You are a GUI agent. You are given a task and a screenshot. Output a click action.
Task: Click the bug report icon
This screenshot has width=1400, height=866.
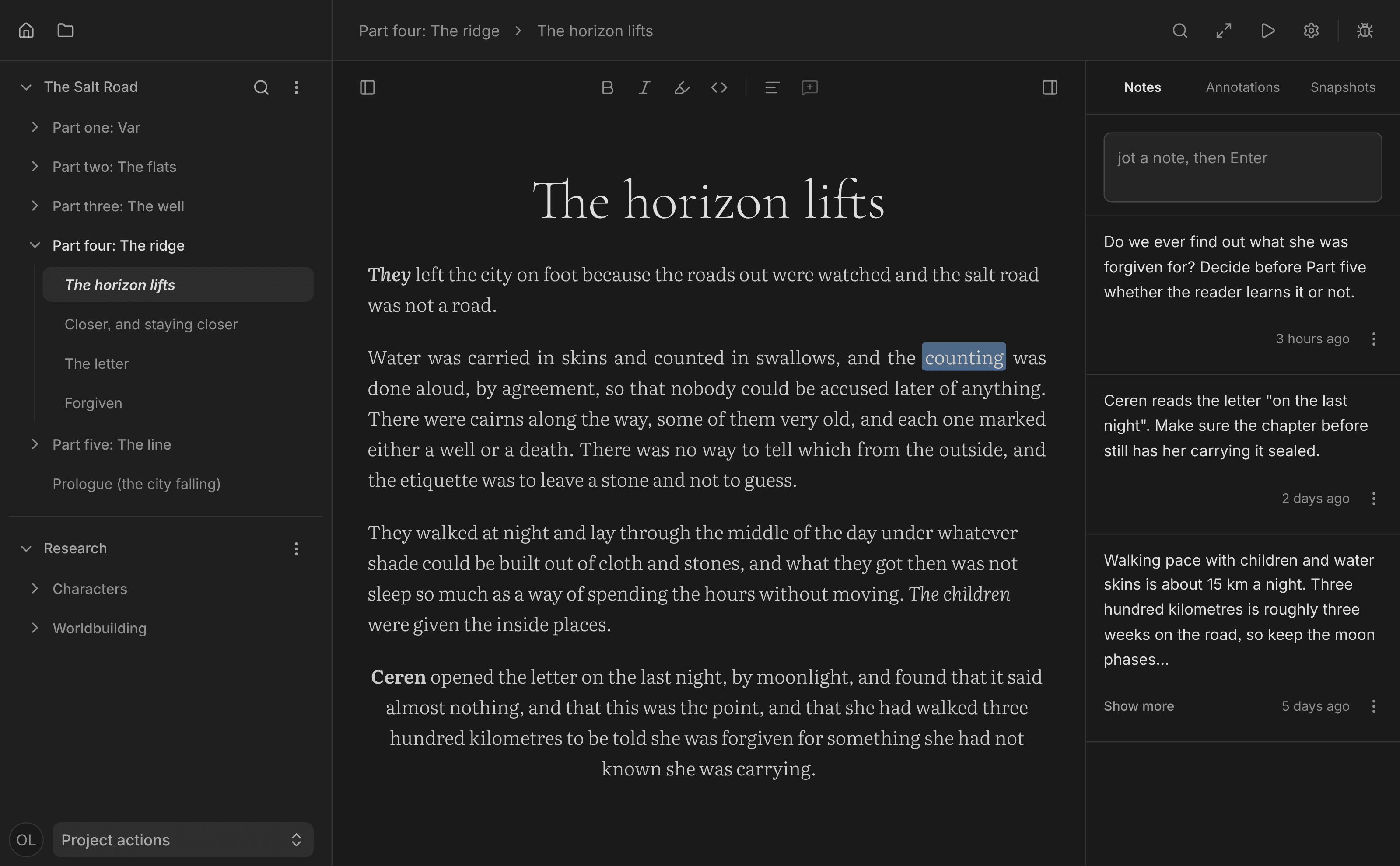pos(1365,30)
